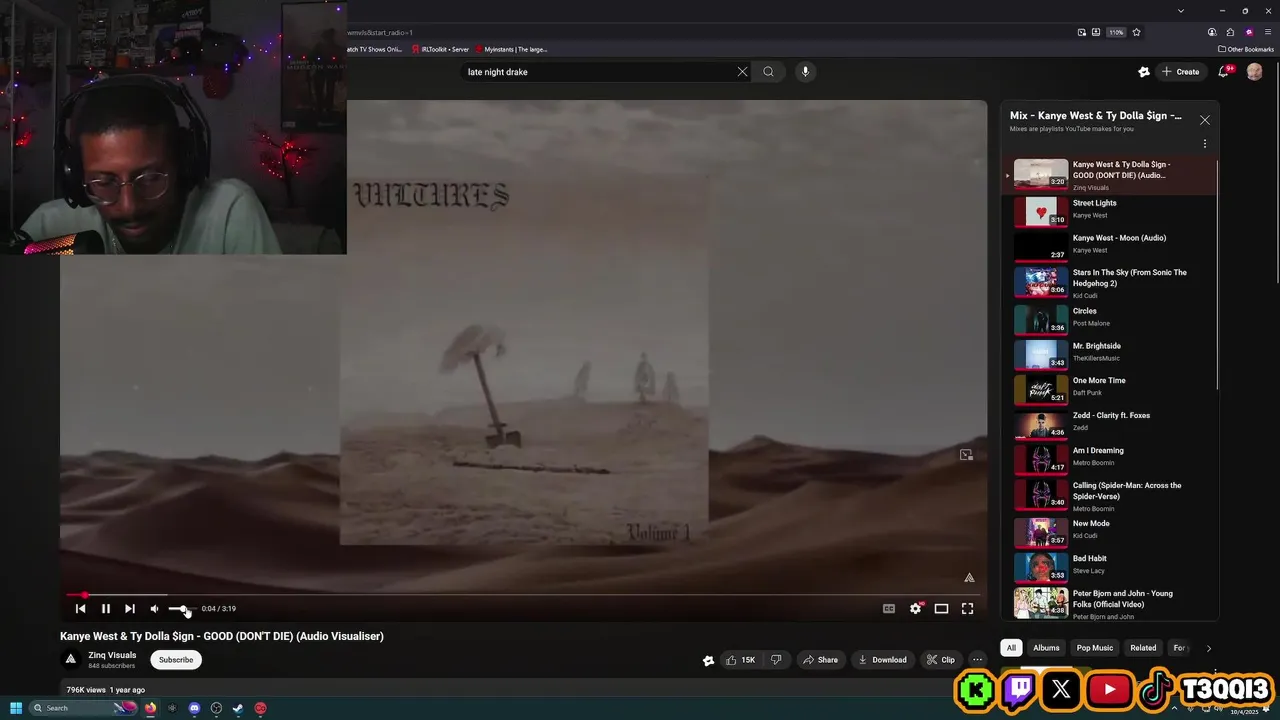The height and width of the screenshot is (720, 1280).
Task: Open the browser extensions puzzle icon
Action: [x=1230, y=32]
